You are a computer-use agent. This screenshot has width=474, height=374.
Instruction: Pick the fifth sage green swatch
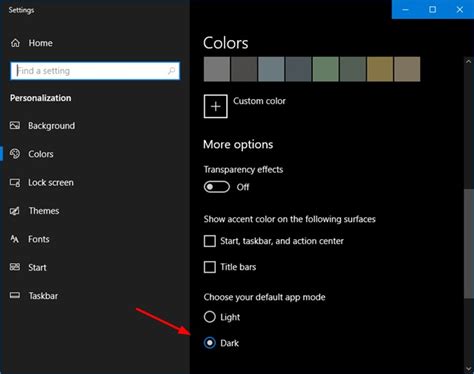coord(326,69)
